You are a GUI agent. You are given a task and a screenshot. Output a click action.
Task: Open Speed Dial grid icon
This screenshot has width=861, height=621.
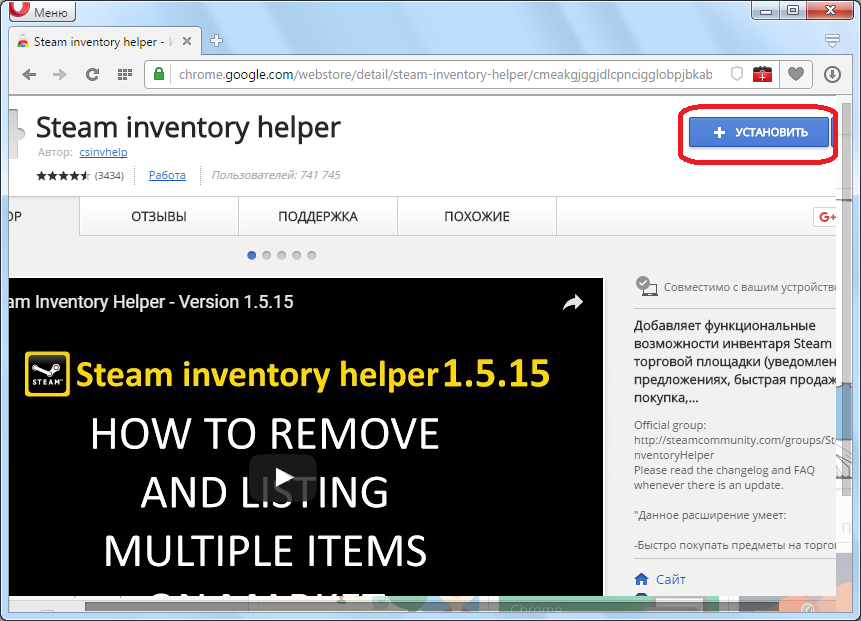pyautogui.click(x=125, y=74)
